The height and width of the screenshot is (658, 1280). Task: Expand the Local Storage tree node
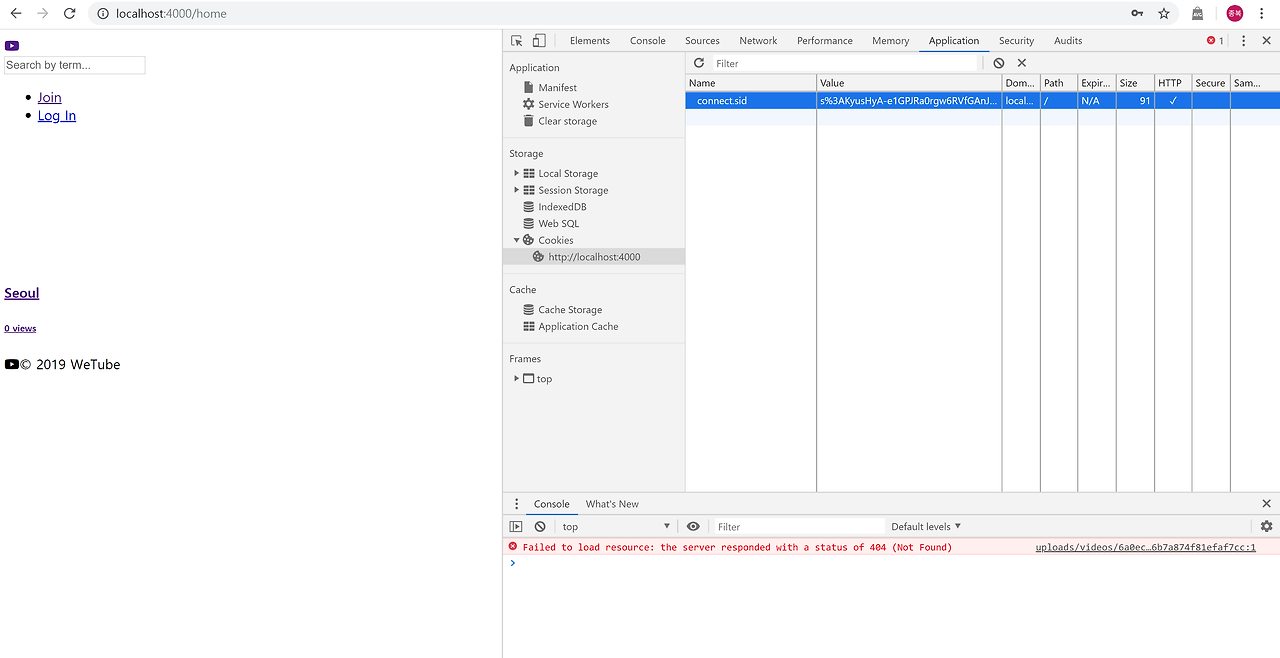(517, 174)
